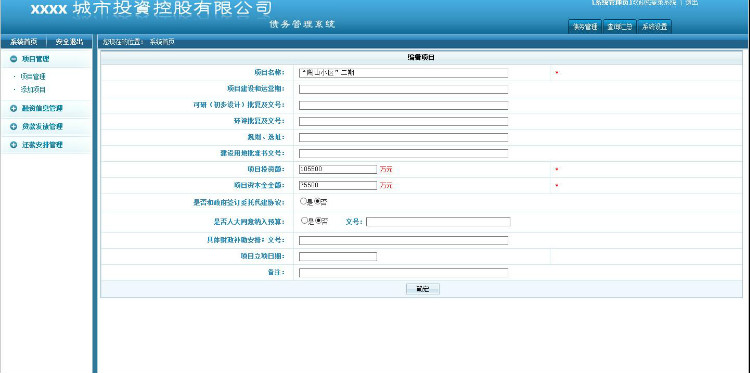Expand the 贷款发放管理 sidebar section
Screen dimensions: 750x373
[x=13, y=127]
